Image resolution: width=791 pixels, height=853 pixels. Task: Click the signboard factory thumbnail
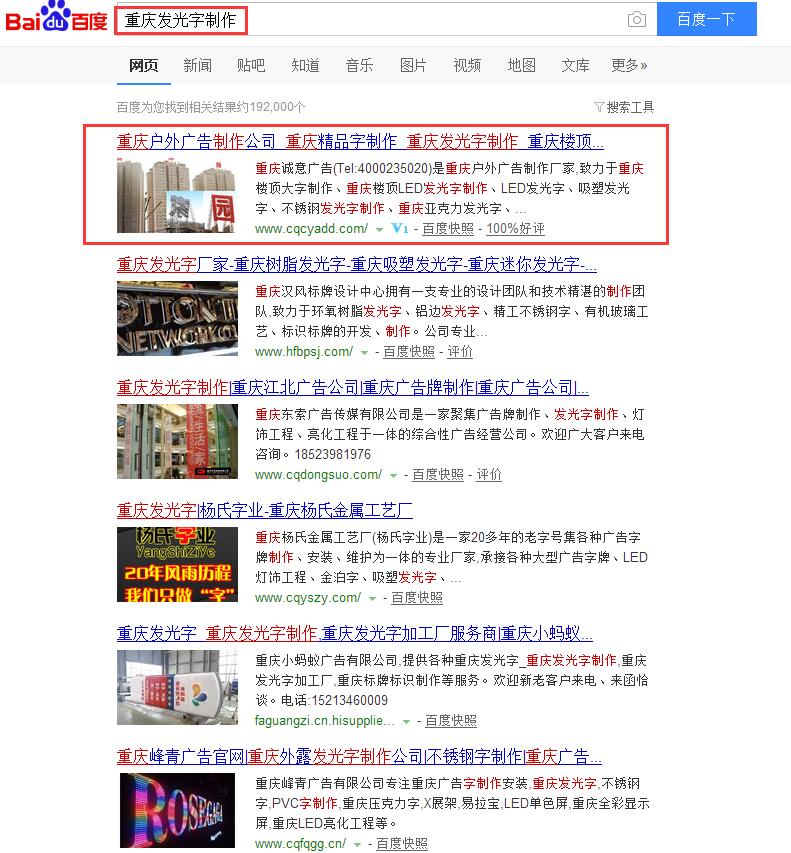tap(177, 687)
